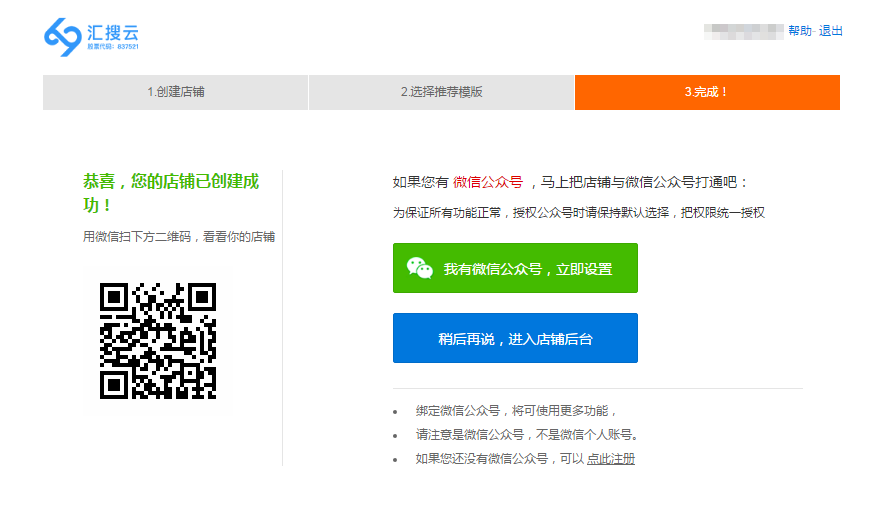The image size is (893, 528).
Task: Log out via the 退出 link
Action: tap(831, 31)
